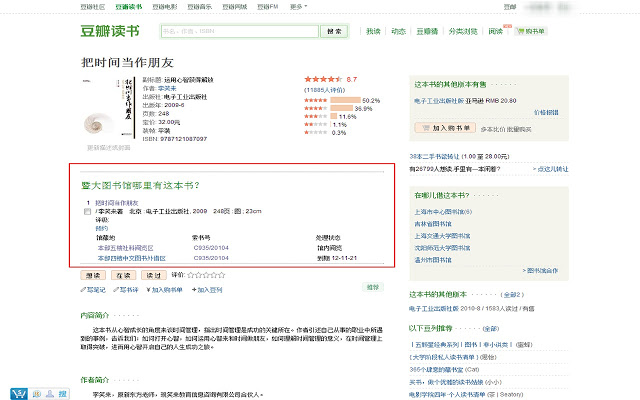Open the 365个建意的藏书室 doulist
Viewport: 640px width, 400px height.
coord(436,369)
